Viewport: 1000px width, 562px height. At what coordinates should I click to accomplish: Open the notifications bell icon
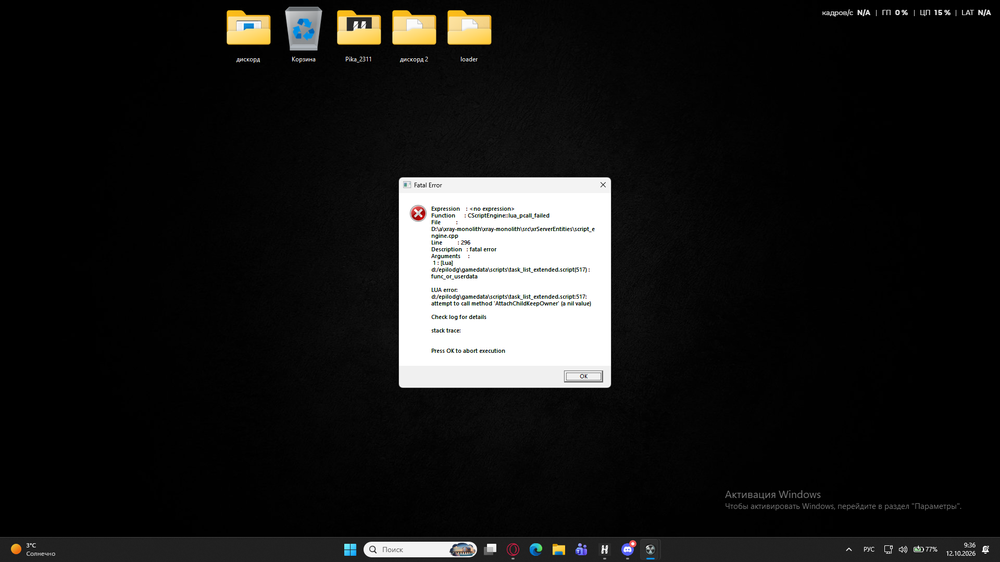click(x=986, y=549)
